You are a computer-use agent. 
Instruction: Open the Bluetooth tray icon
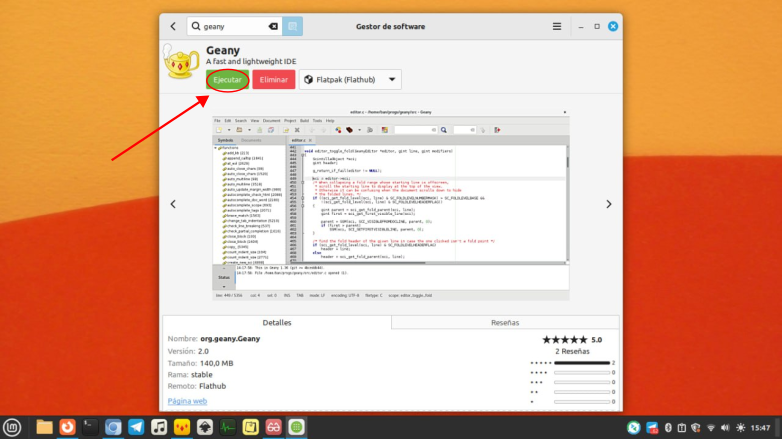pos(668,428)
